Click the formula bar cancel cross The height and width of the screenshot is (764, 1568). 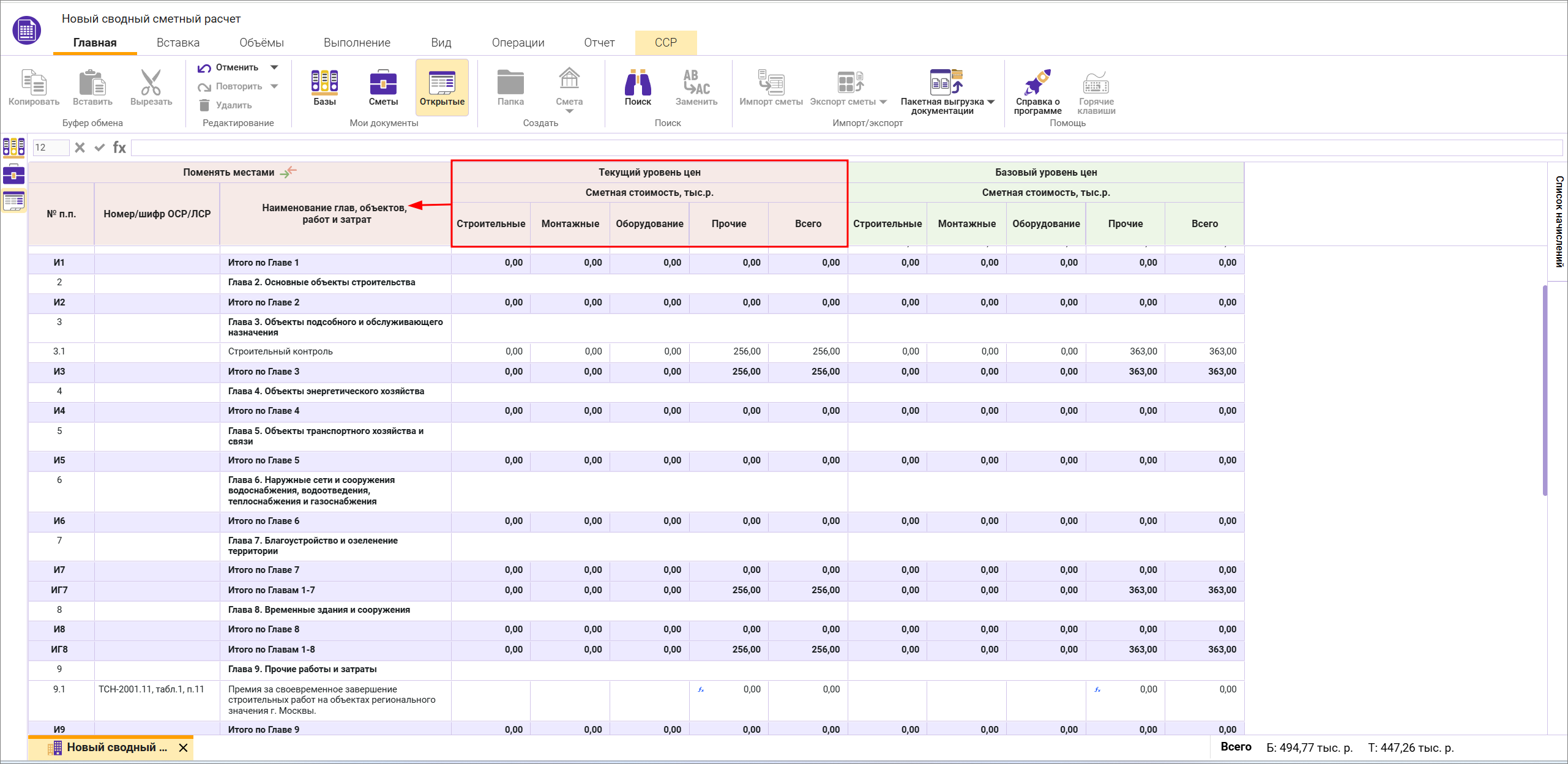(80, 148)
